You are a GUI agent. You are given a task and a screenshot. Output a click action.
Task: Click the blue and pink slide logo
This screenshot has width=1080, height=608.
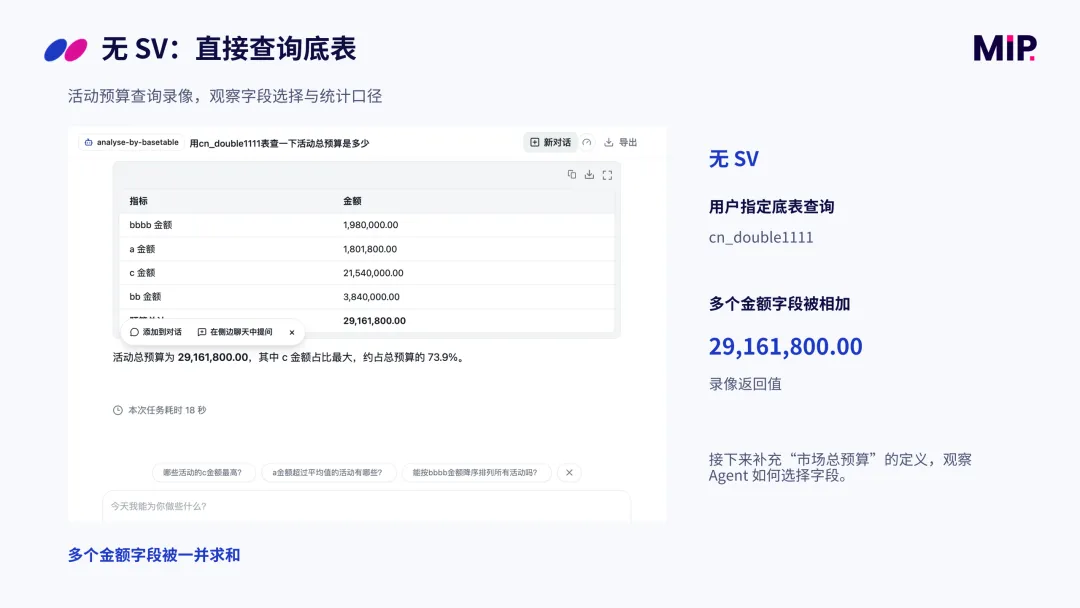(x=66, y=50)
